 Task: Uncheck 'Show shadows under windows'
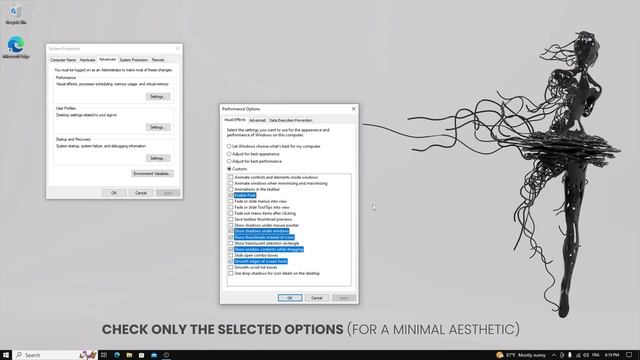point(231,231)
